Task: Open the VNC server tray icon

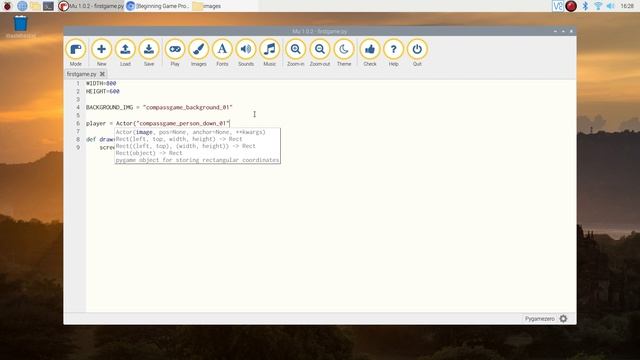Action: (x=558, y=6)
